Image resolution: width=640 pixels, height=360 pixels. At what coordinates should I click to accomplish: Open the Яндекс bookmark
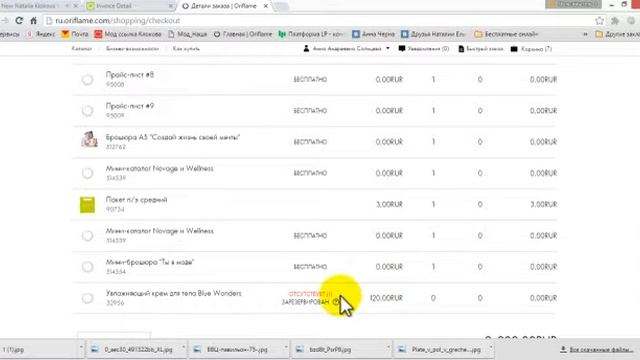[x=41, y=34]
